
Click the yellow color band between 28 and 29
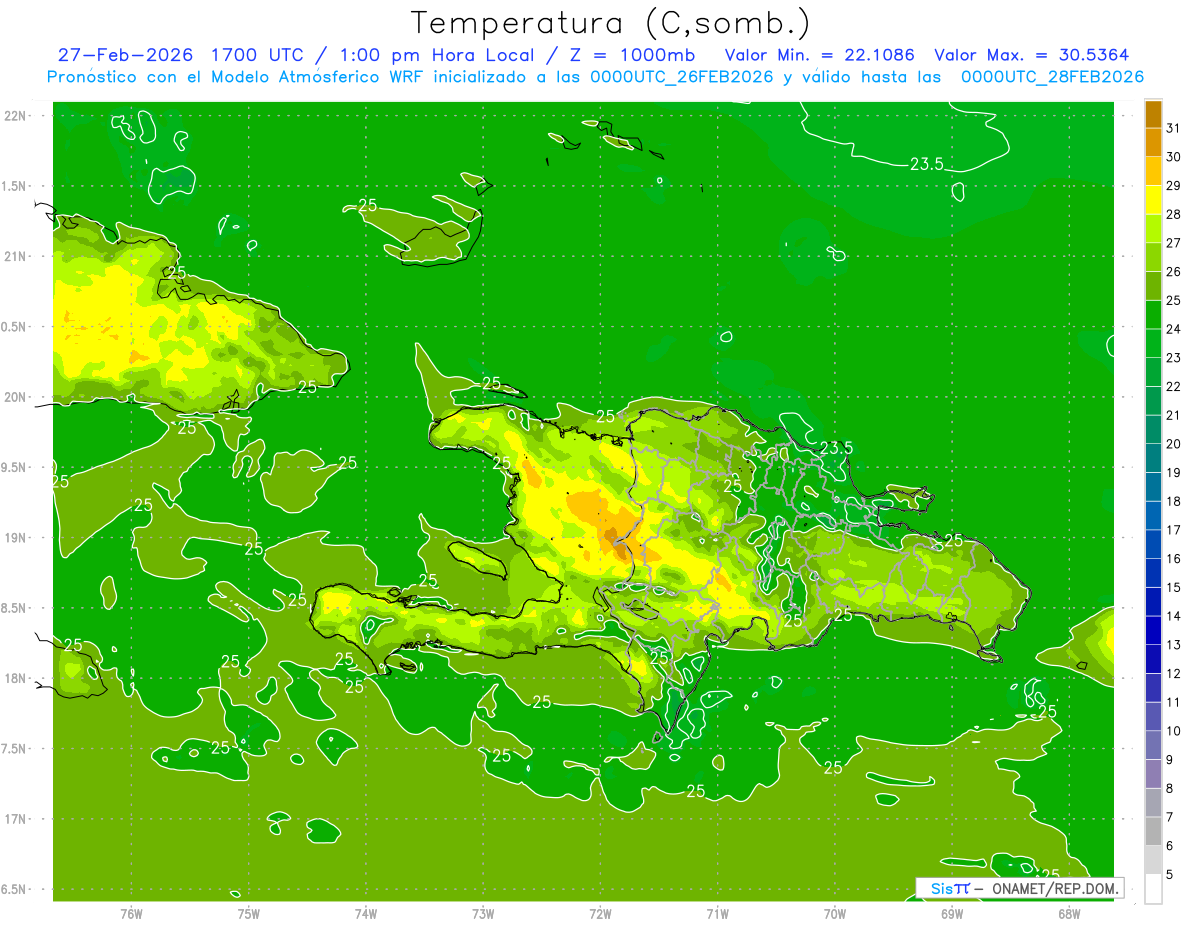[x=1154, y=200]
